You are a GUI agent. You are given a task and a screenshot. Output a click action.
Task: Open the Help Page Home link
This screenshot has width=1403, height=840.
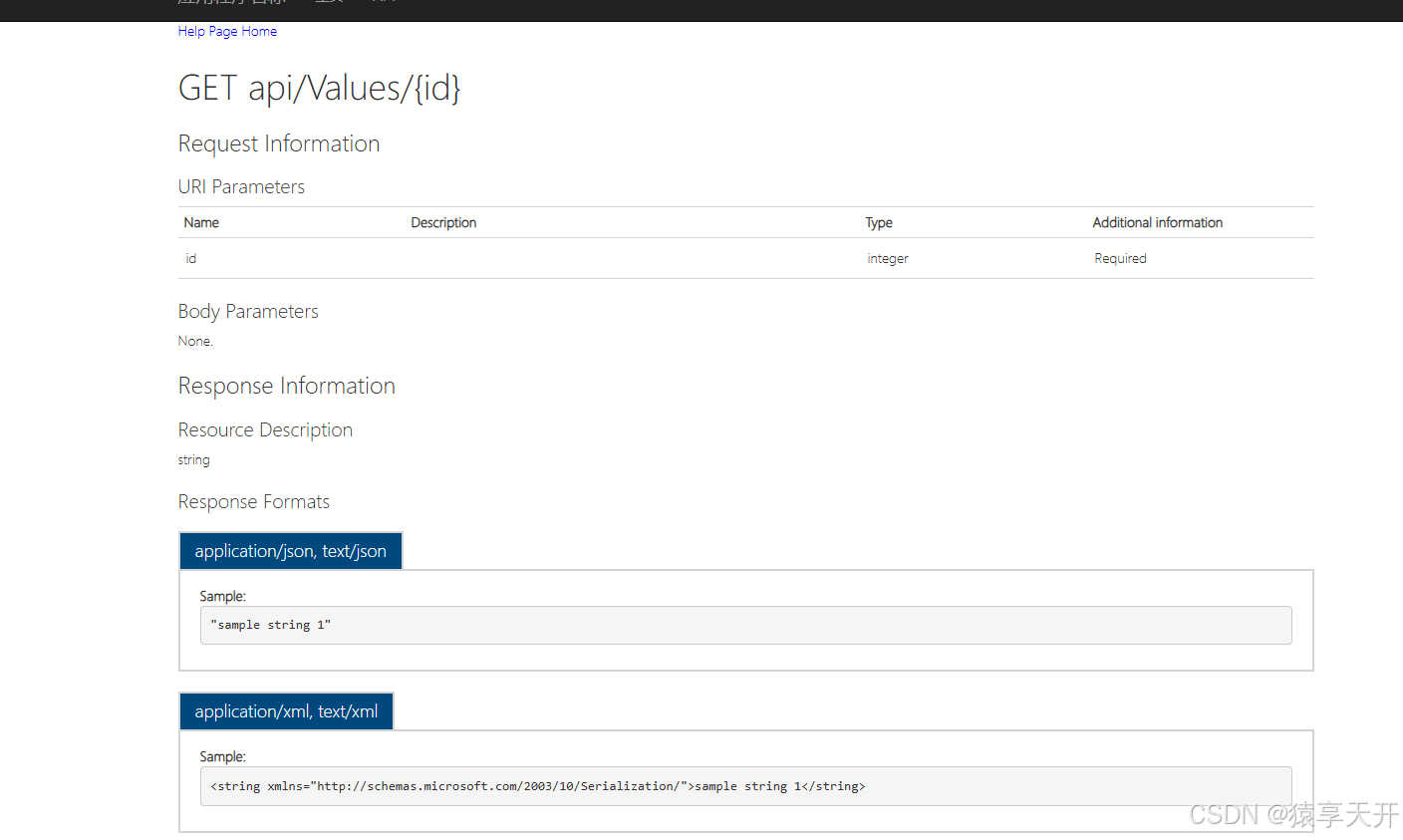click(x=227, y=31)
